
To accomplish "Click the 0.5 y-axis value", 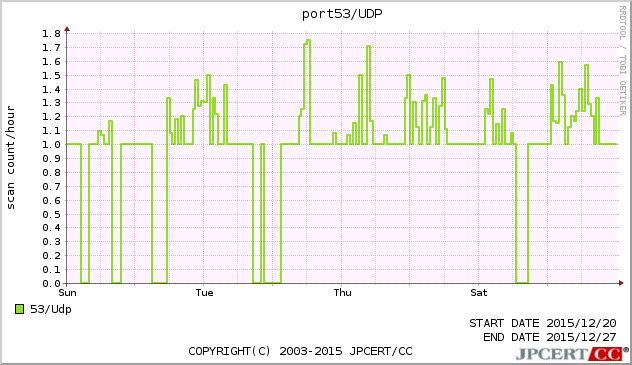I will click(x=51, y=214).
